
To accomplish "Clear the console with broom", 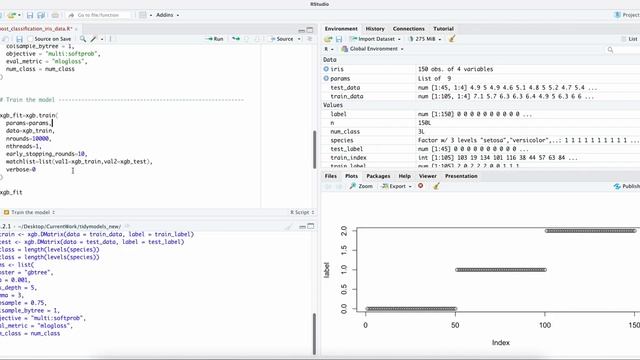I will tap(289, 227).
